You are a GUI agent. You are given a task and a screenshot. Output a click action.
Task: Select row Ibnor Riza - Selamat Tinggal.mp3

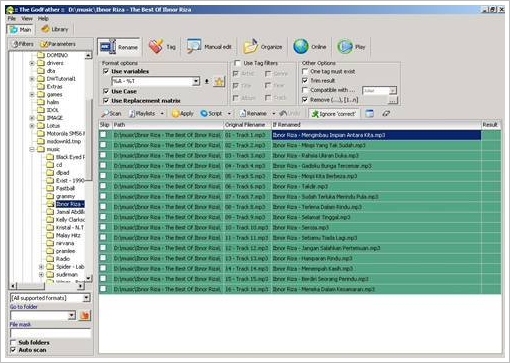coord(300,217)
